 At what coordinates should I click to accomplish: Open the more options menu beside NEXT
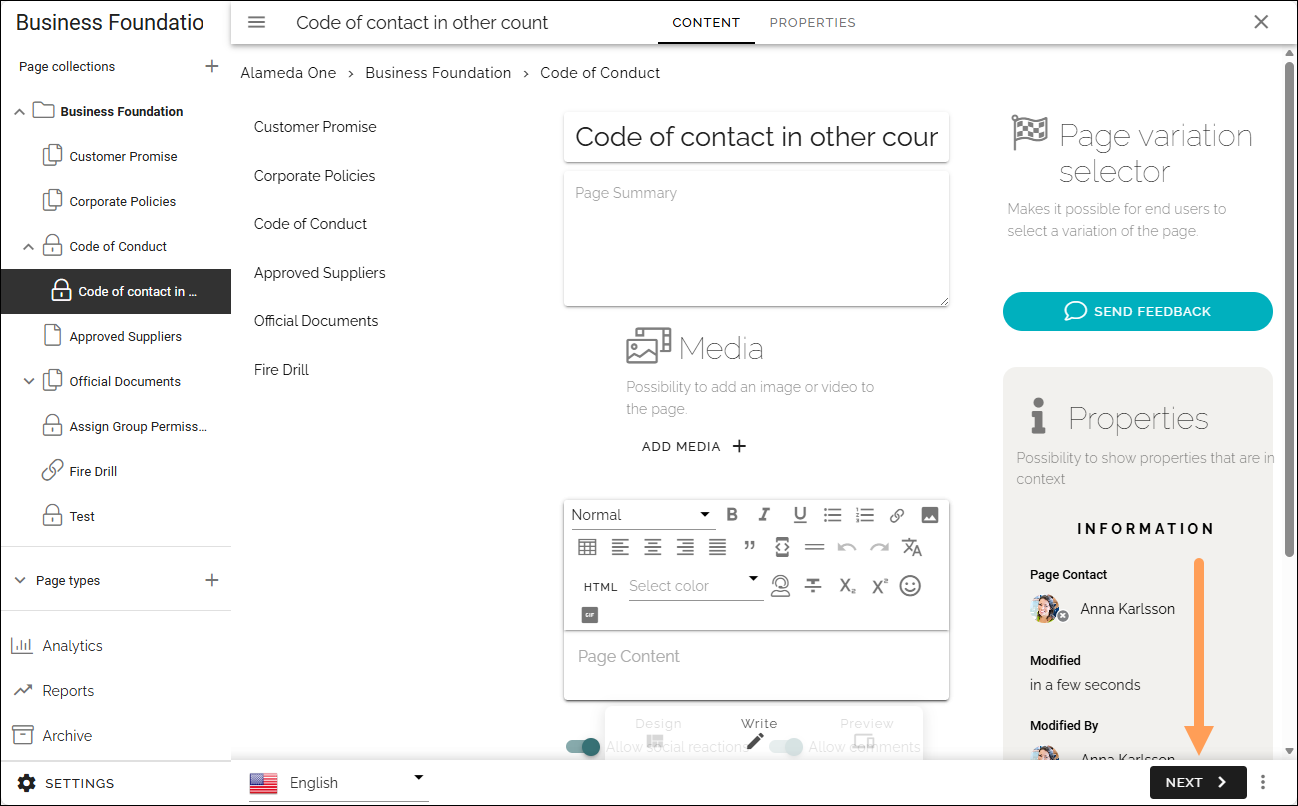click(x=1263, y=783)
